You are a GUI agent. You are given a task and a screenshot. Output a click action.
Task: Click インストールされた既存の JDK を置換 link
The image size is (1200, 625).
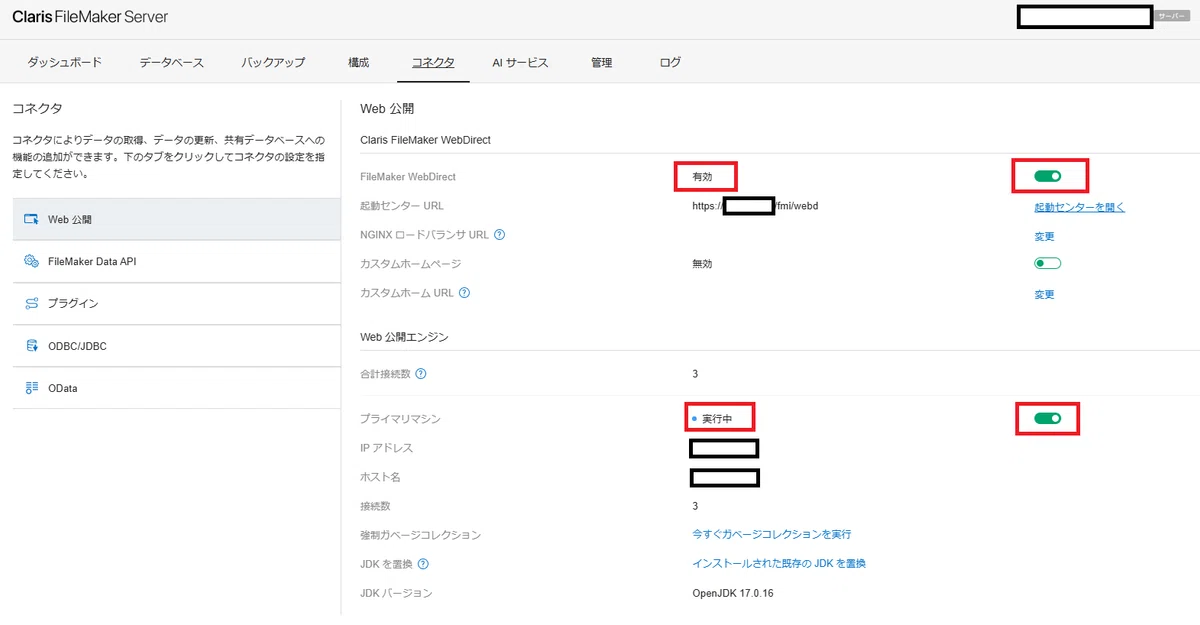point(779,564)
